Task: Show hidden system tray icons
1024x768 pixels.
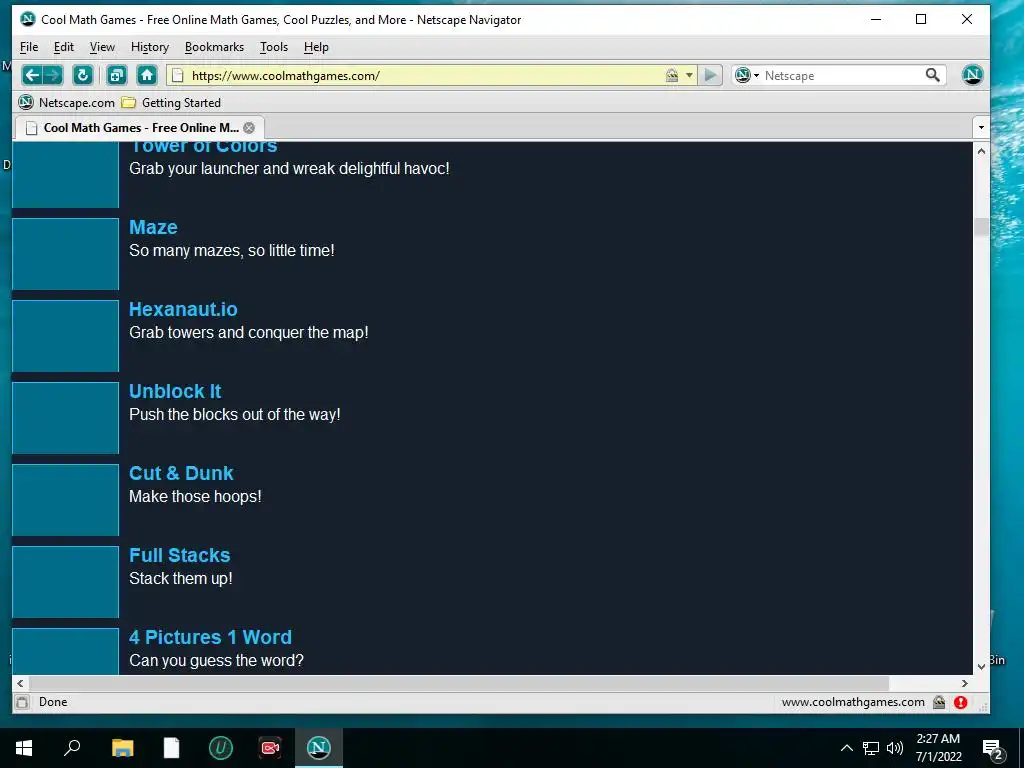Action: pyautogui.click(x=846, y=748)
